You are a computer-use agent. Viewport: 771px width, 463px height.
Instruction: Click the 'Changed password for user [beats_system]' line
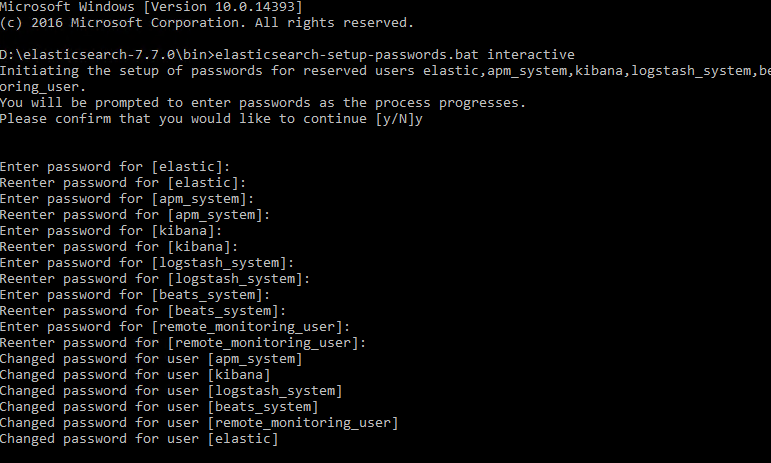coord(159,407)
